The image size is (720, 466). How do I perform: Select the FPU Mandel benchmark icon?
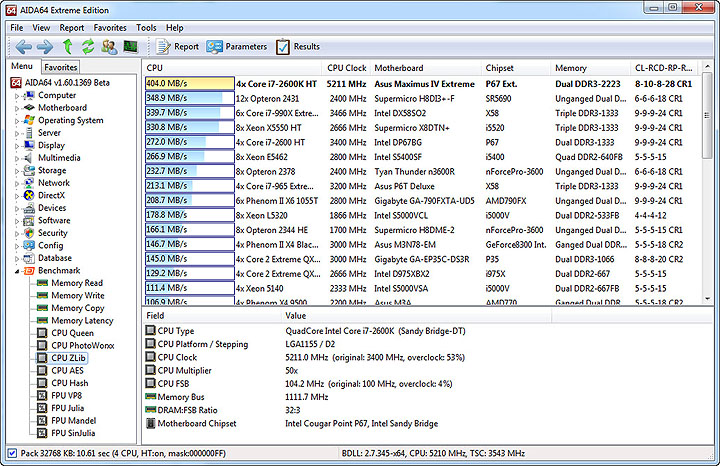[42, 421]
